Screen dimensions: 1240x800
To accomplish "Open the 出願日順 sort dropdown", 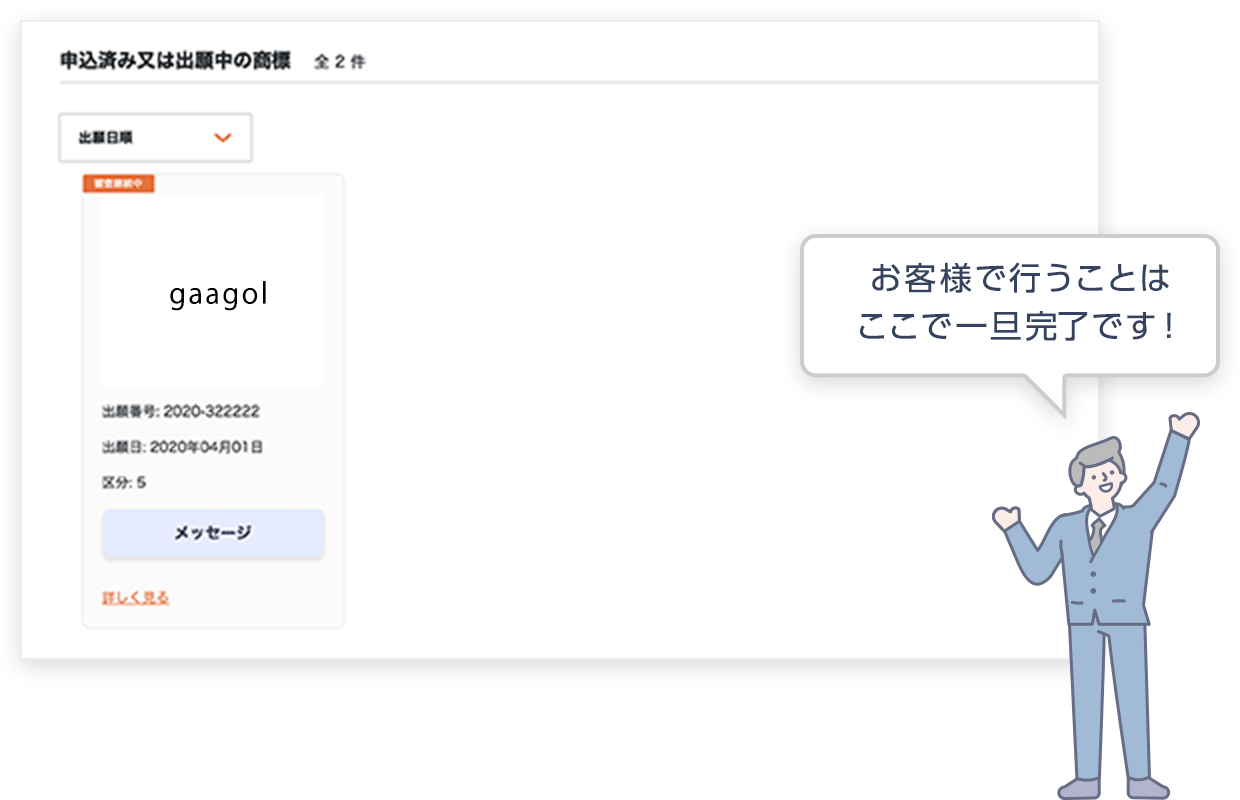I will point(155,138).
